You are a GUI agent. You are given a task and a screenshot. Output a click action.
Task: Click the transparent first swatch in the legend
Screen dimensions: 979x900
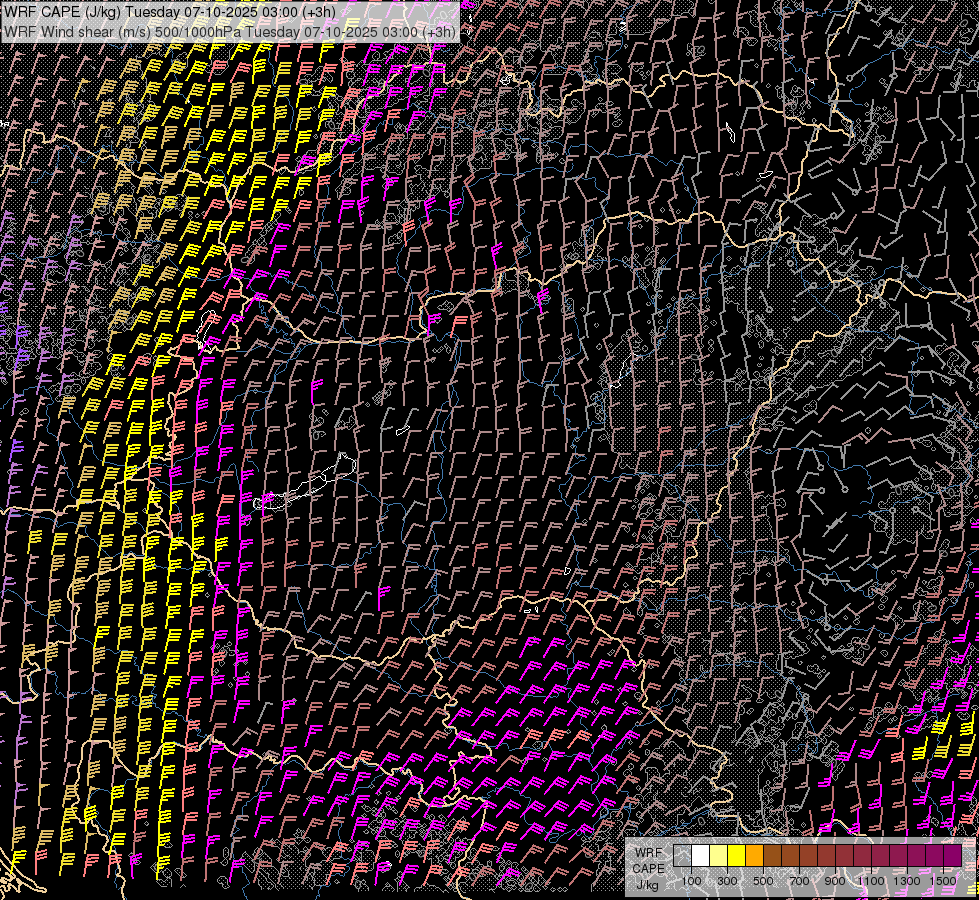(x=682, y=856)
